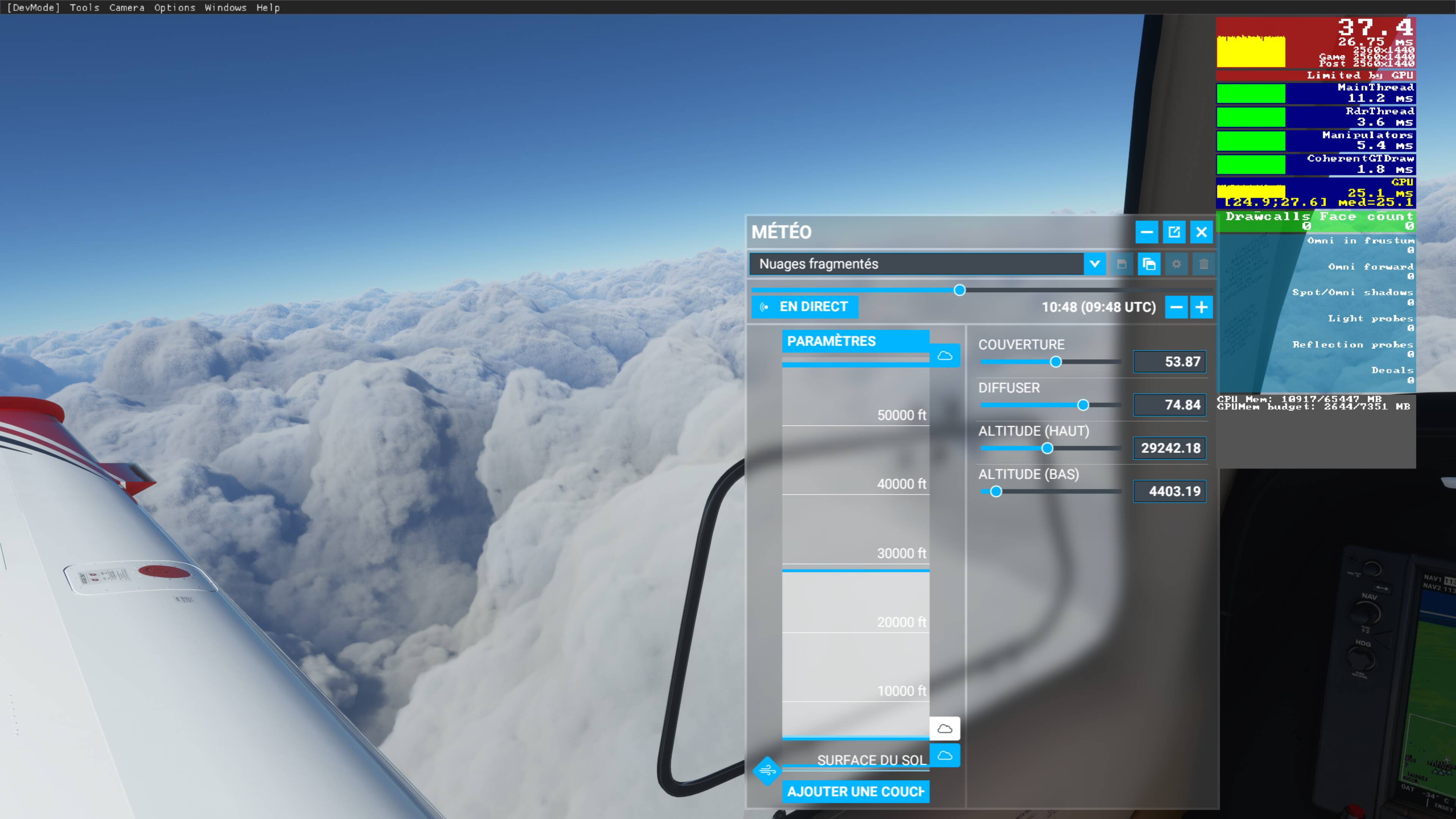Click the COUVERTURE slider handle

[x=1056, y=361]
